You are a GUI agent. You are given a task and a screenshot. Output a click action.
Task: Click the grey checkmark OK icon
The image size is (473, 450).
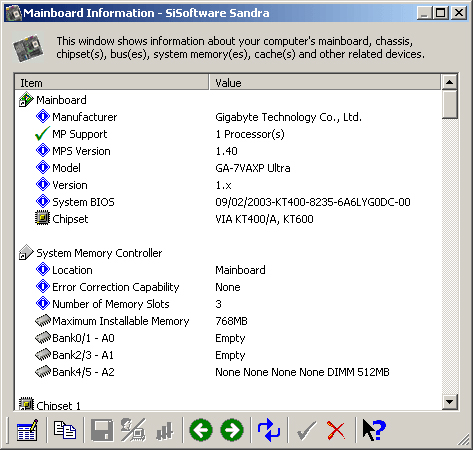306,430
